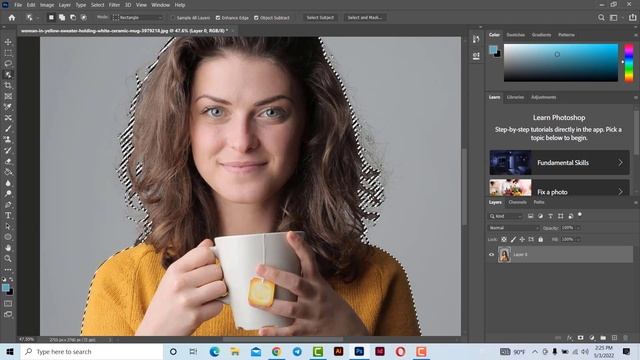This screenshot has width=640, height=360.
Task: Select the Eyedropper tool
Action: pyautogui.click(x=8, y=107)
